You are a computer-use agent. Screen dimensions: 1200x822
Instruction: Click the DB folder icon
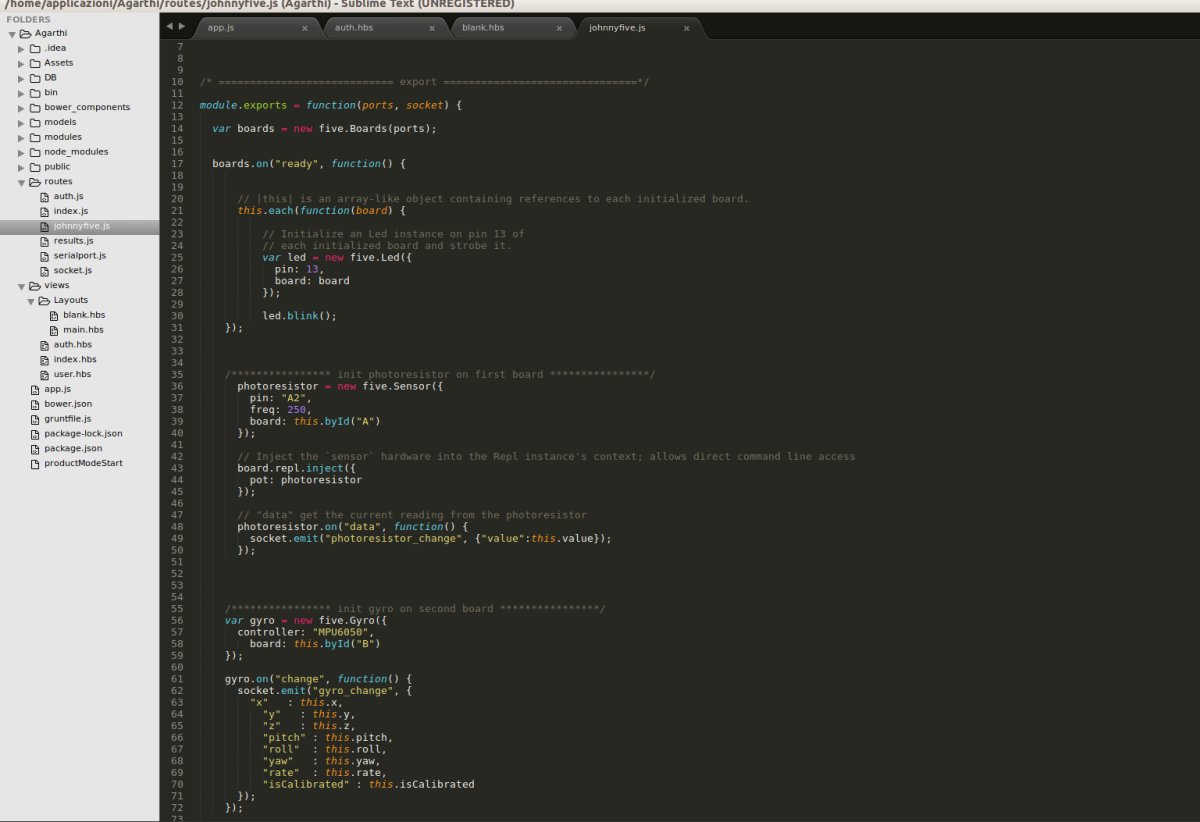pos(35,78)
